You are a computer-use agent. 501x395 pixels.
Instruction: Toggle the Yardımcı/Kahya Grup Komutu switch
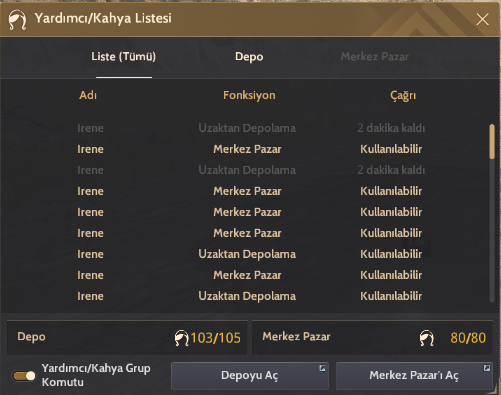click(24, 376)
